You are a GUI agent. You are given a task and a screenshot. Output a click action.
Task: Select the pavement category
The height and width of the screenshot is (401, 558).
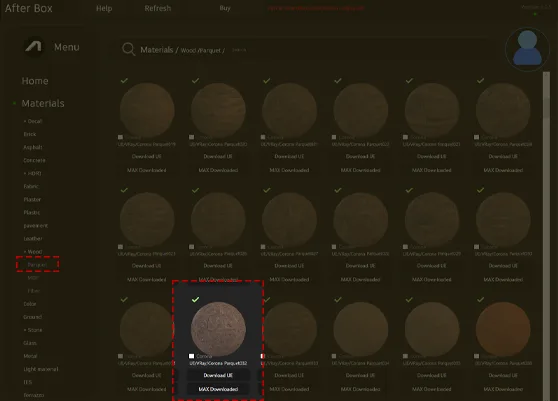click(36, 226)
